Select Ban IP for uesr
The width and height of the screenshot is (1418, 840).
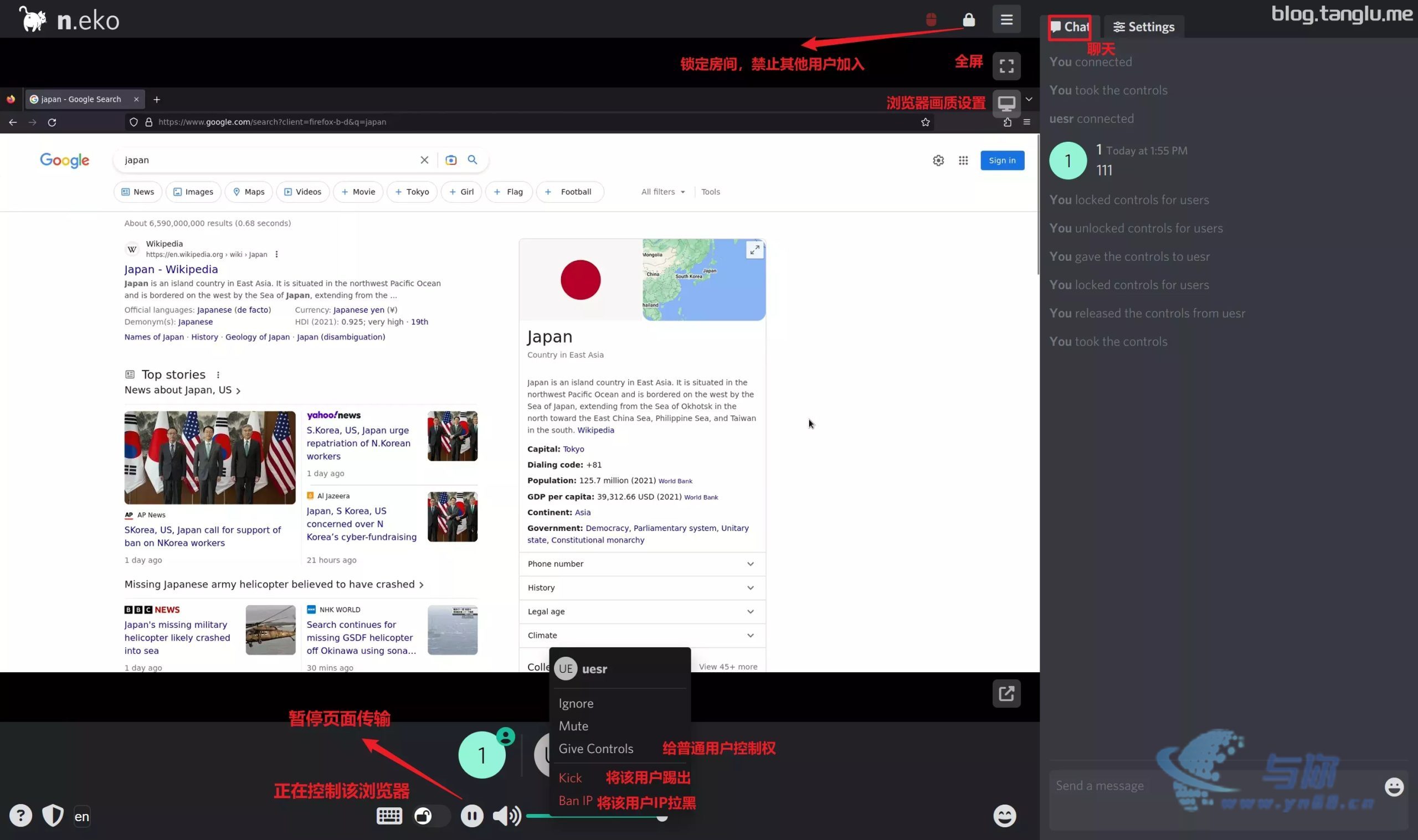[x=575, y=800]
